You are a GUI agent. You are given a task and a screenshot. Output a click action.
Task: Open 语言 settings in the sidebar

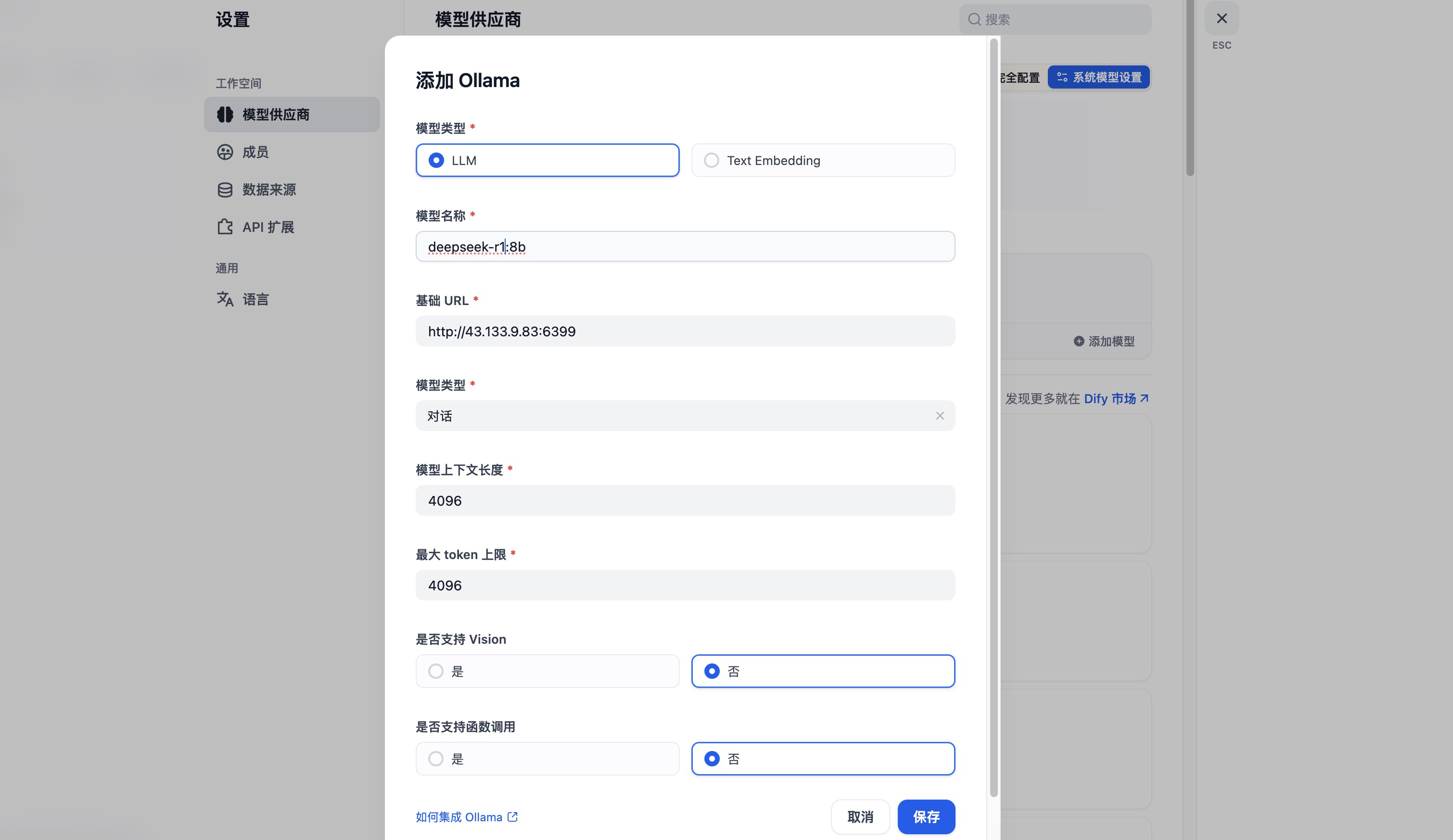coord(255,299)
